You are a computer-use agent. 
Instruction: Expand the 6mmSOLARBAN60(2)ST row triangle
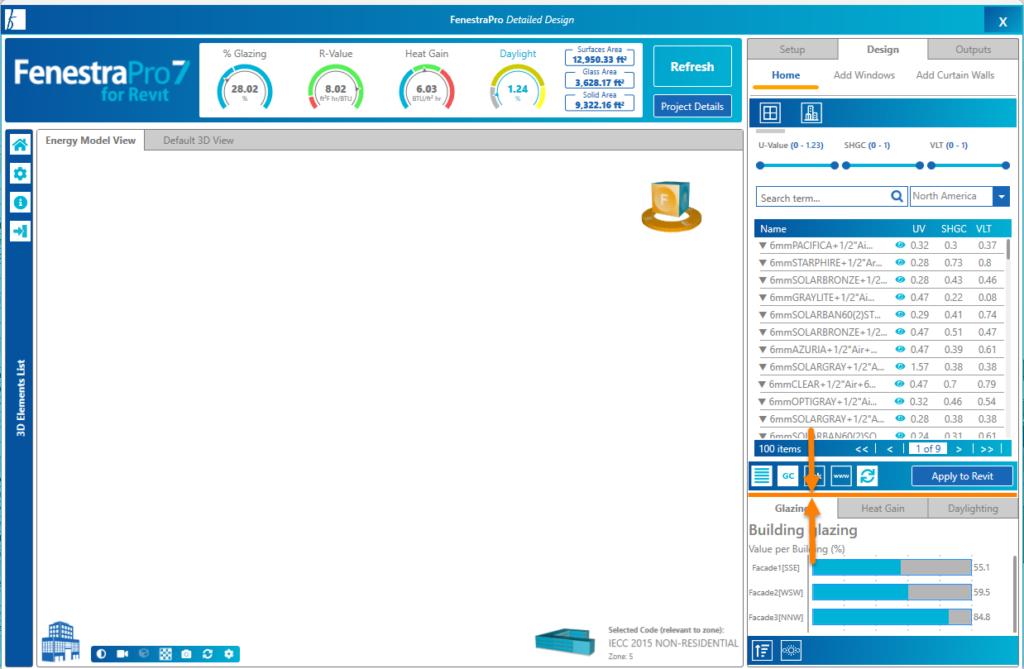click(762, 315)
